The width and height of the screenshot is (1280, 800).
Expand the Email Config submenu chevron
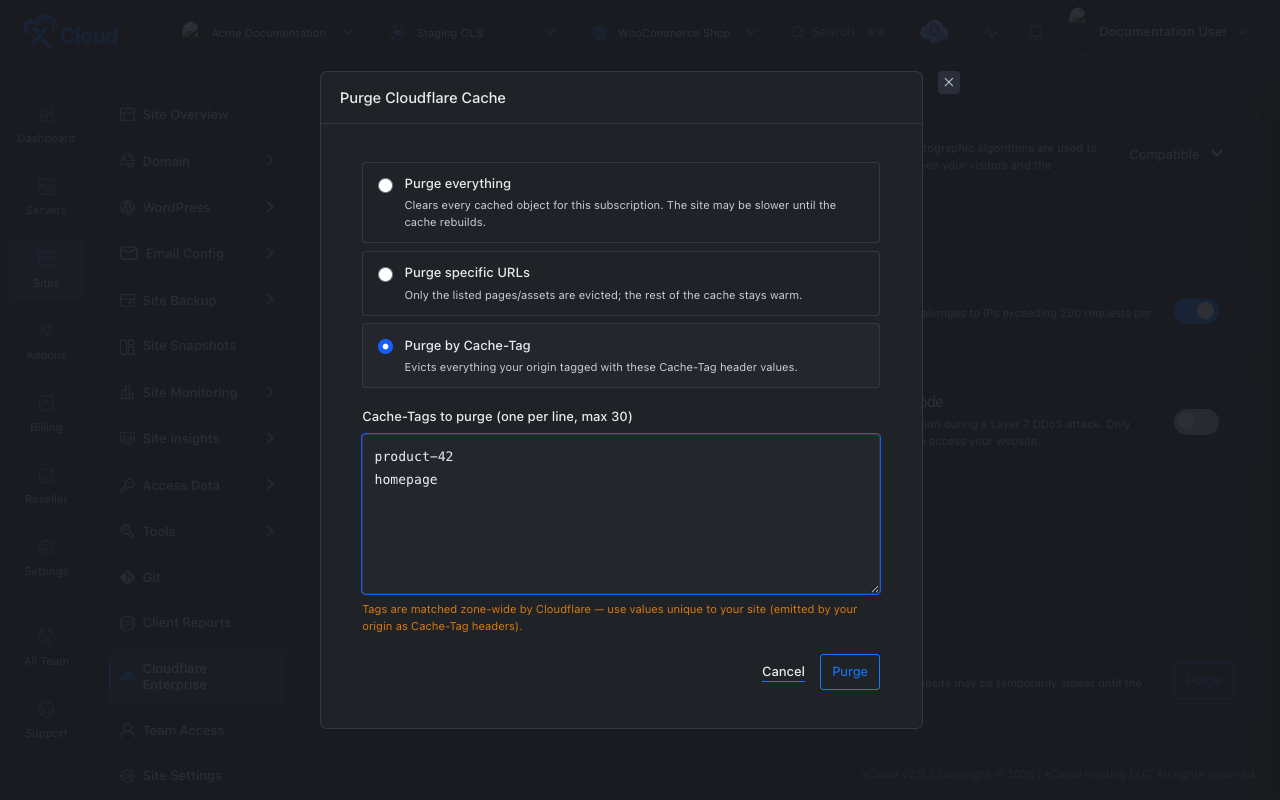click(271, 254)
